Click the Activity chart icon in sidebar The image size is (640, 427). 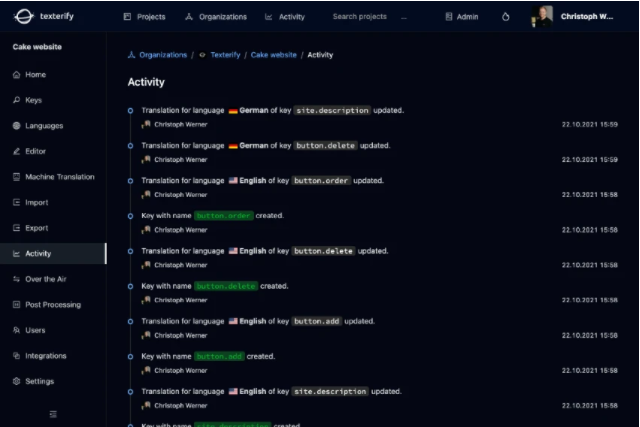point(16,254)
